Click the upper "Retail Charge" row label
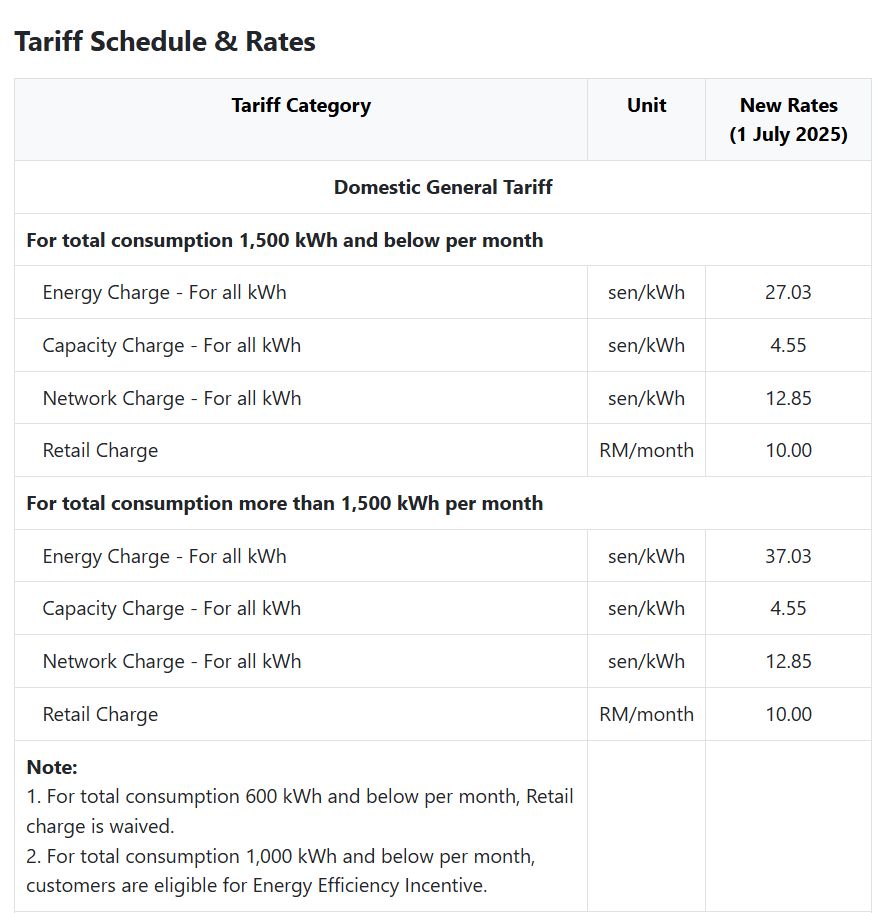Screen dimensions: 885x913 coord(100,451)
